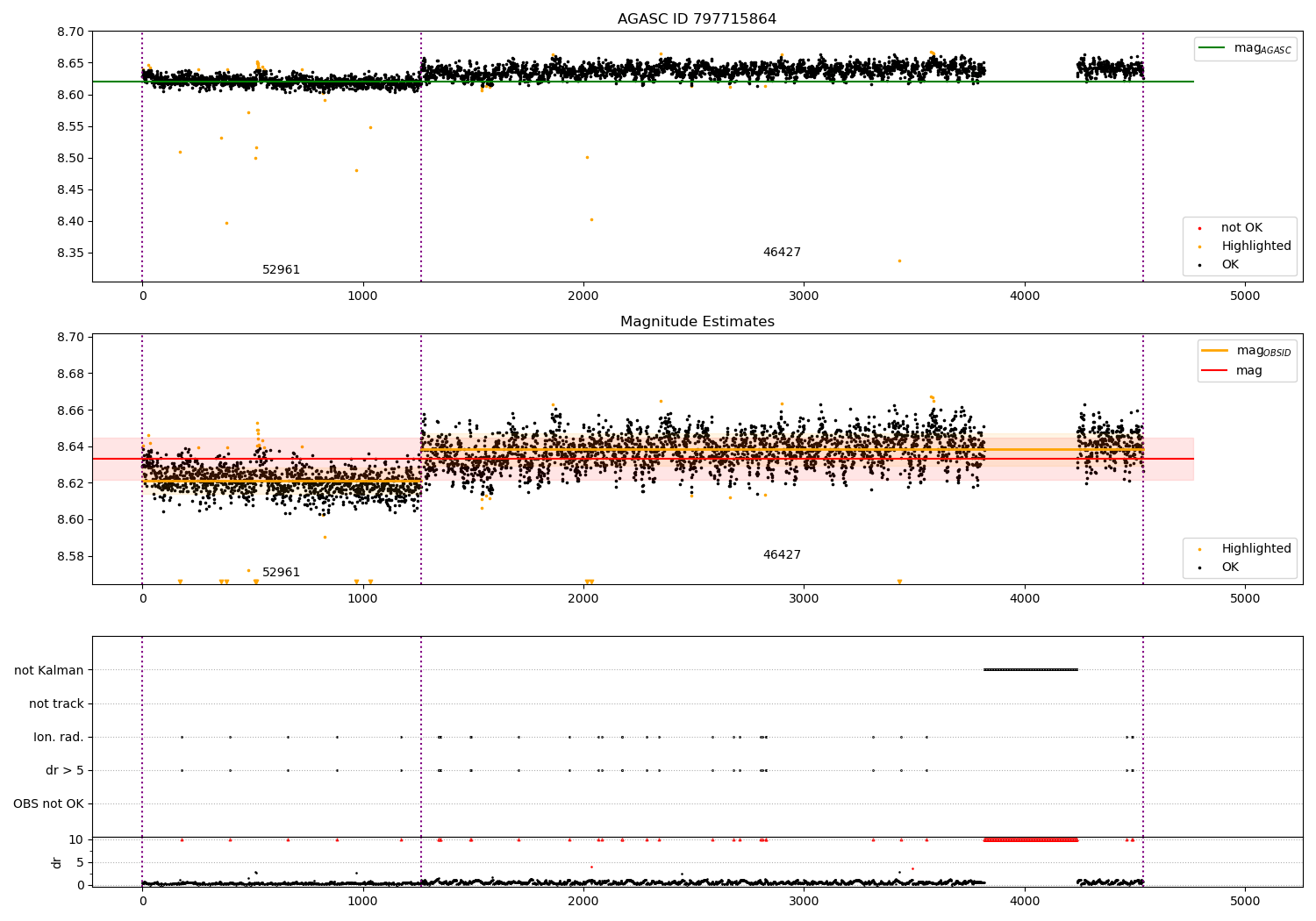Click the 46427 label in the AGASC ID plot
Image resolution: width=1316 pixels, height=921 pixels.
click(x=782, y=253)
